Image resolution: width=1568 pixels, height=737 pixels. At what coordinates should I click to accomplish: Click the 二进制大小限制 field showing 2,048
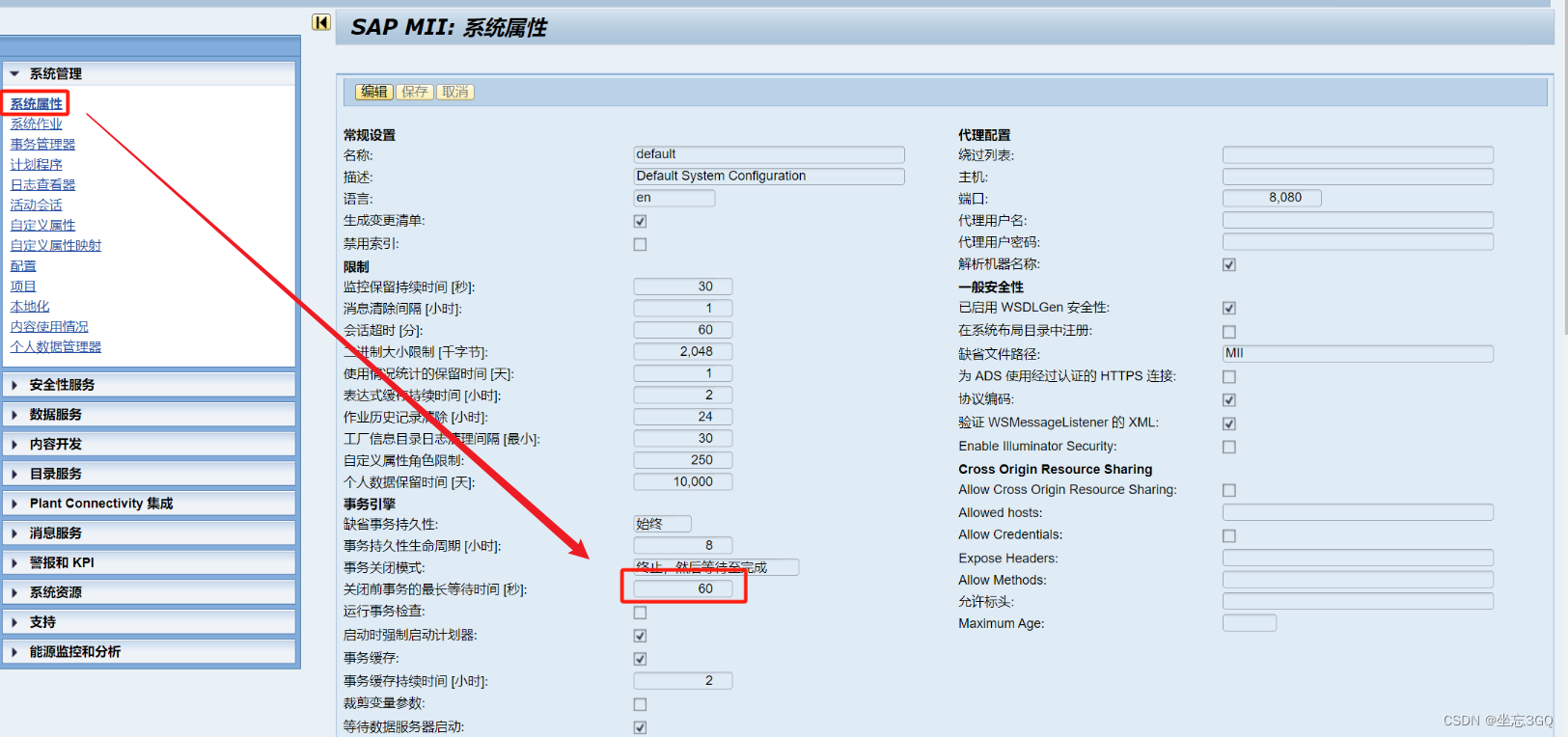[683, 352]
